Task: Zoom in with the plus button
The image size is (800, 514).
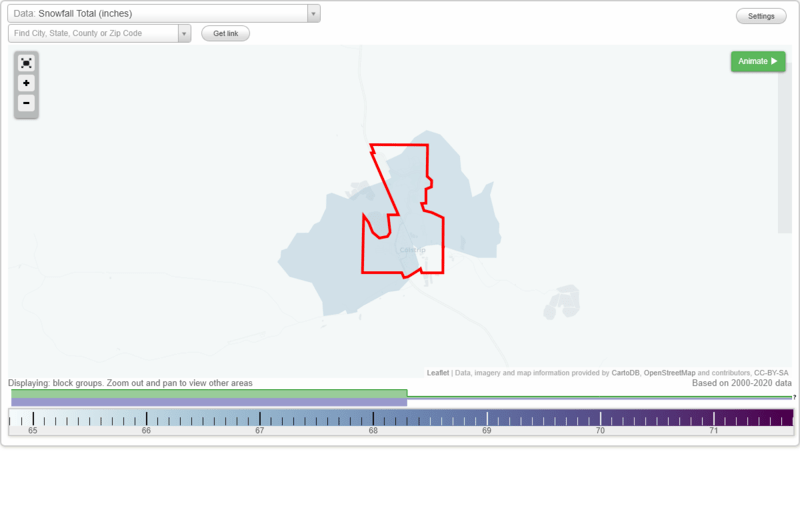Action: [x=26, y=83]
